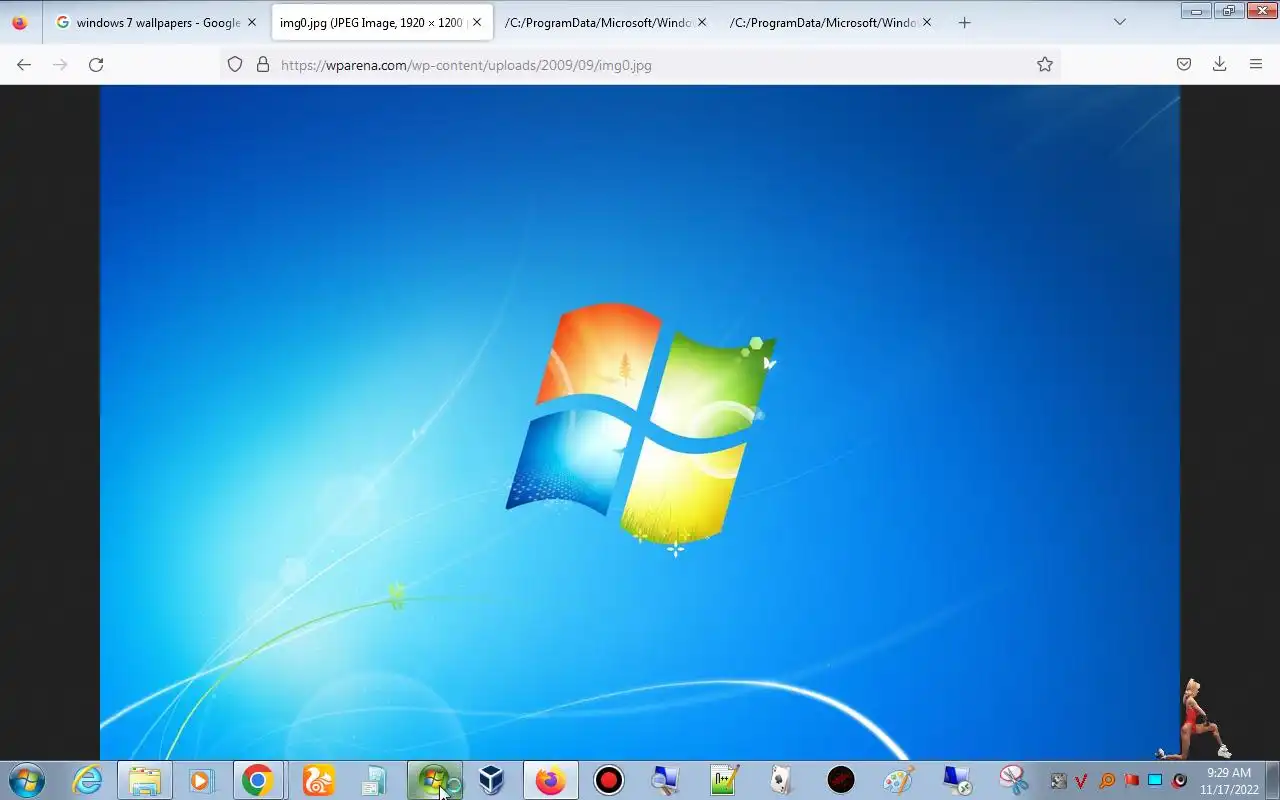Open the gray pixelated system tray icon
The height and width of the screenshot is (800, 1280).
click(x=1058, y=781)
